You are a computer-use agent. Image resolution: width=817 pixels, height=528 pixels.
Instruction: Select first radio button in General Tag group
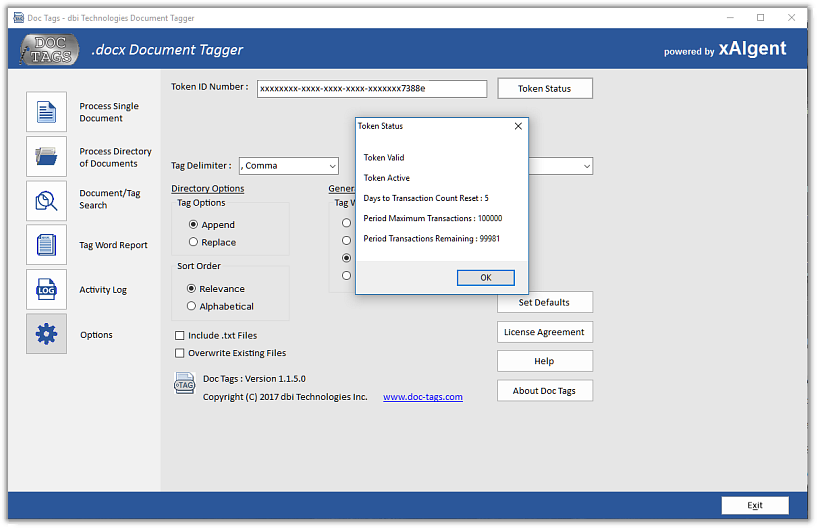tap(346, 223)
